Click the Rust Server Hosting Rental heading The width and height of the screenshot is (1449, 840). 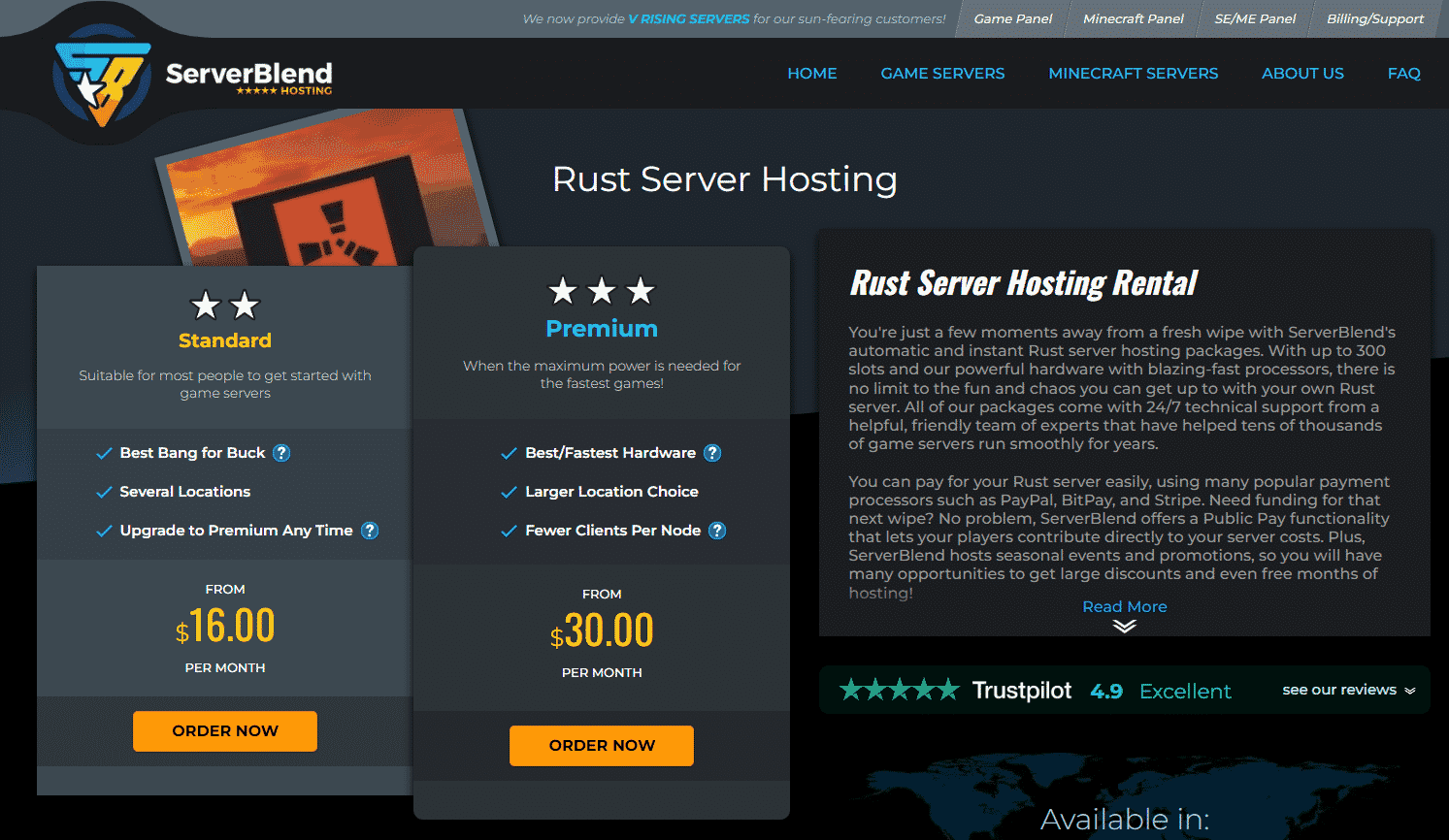click(x=1024, y=283)
